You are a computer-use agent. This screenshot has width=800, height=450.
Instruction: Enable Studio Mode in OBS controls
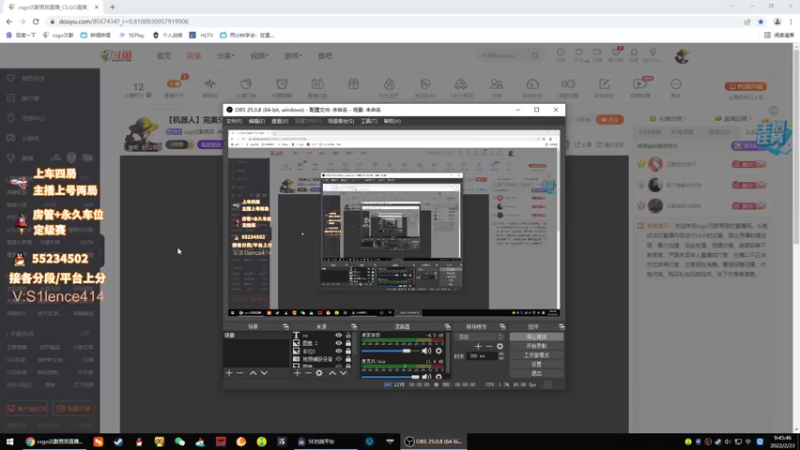tap(536, 355)
